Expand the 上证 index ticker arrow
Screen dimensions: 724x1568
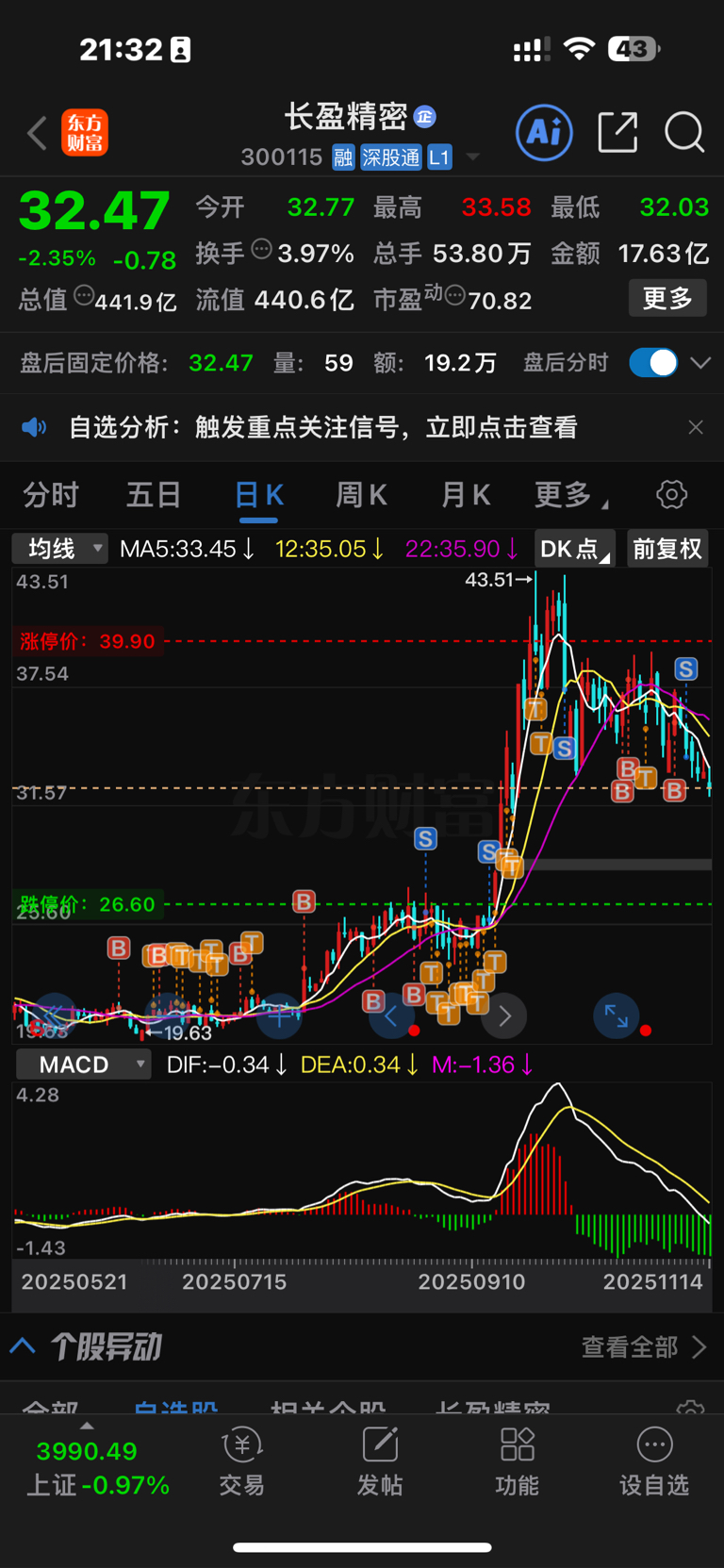pos(87,1427)
